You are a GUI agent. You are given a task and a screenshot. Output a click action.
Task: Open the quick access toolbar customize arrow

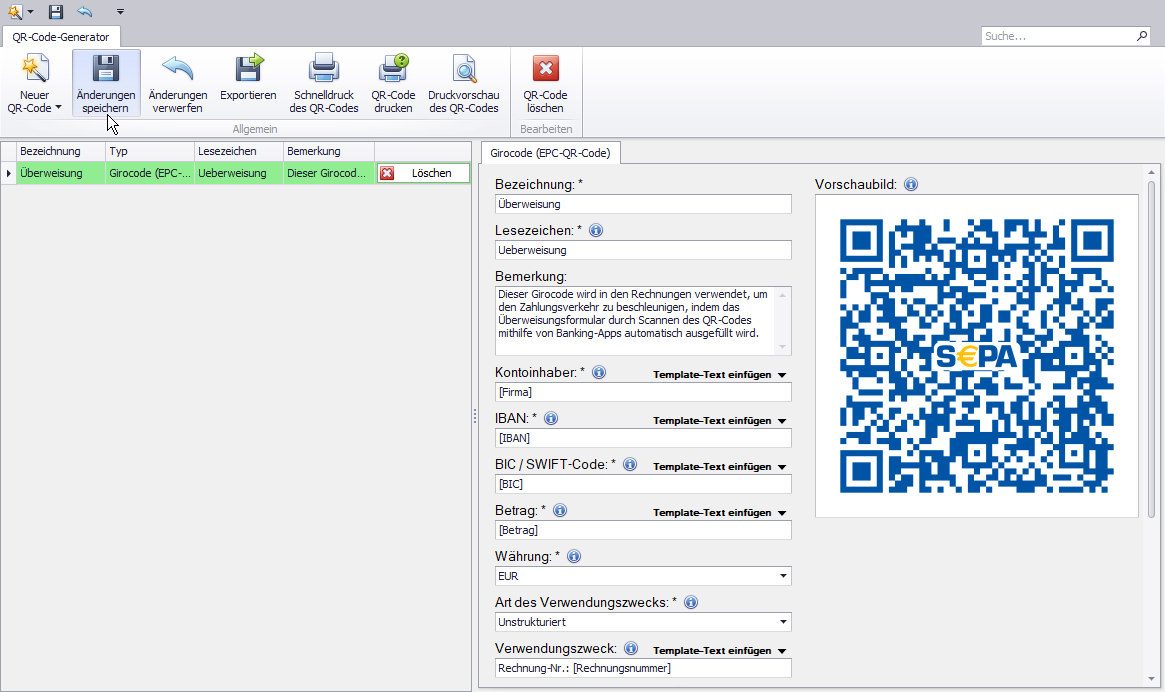click(120, 12)
